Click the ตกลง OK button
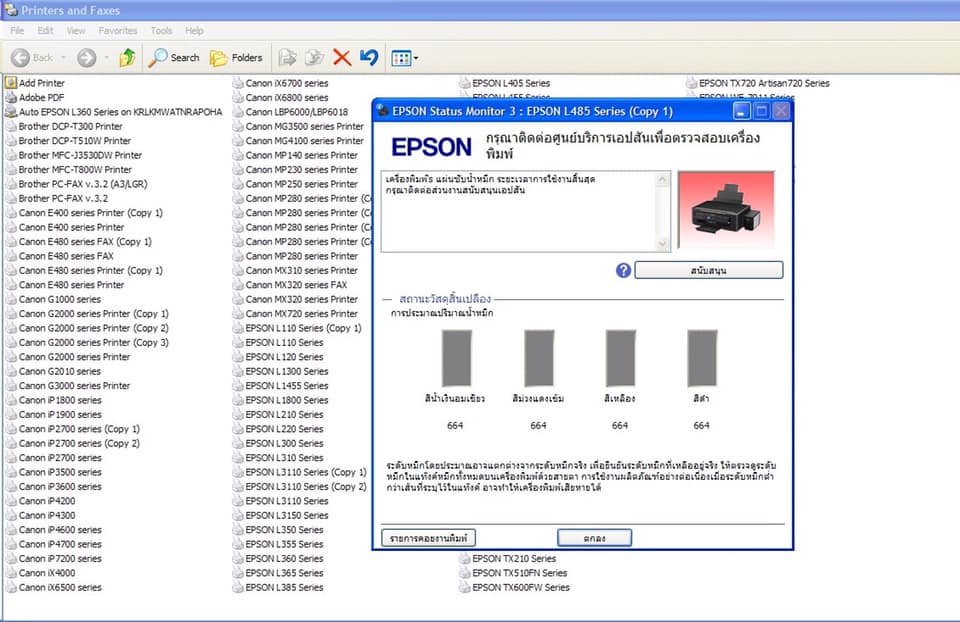The image size is (960, 622). click(594, 538)
